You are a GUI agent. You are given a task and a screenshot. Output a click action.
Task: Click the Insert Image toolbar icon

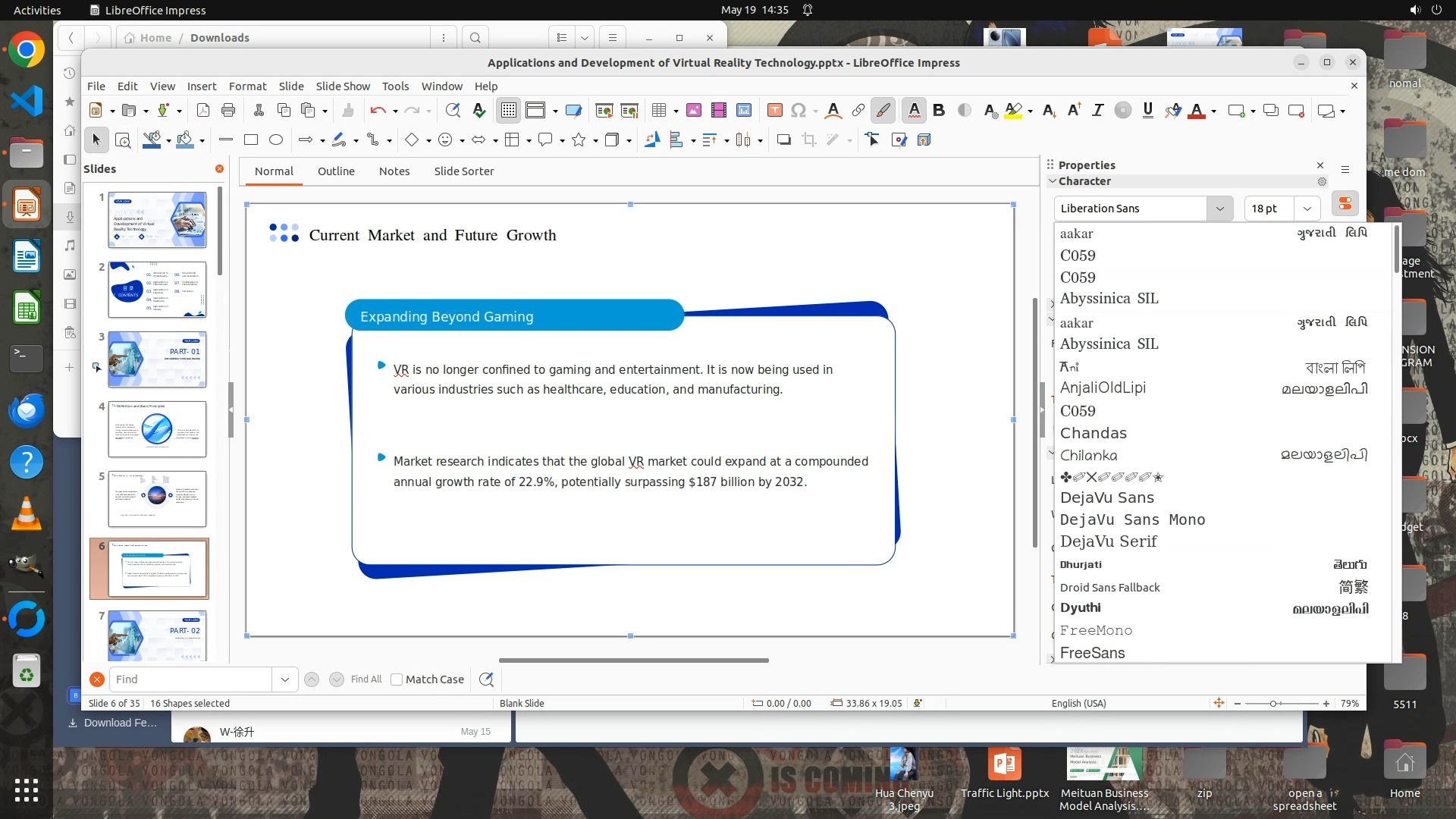693,111
